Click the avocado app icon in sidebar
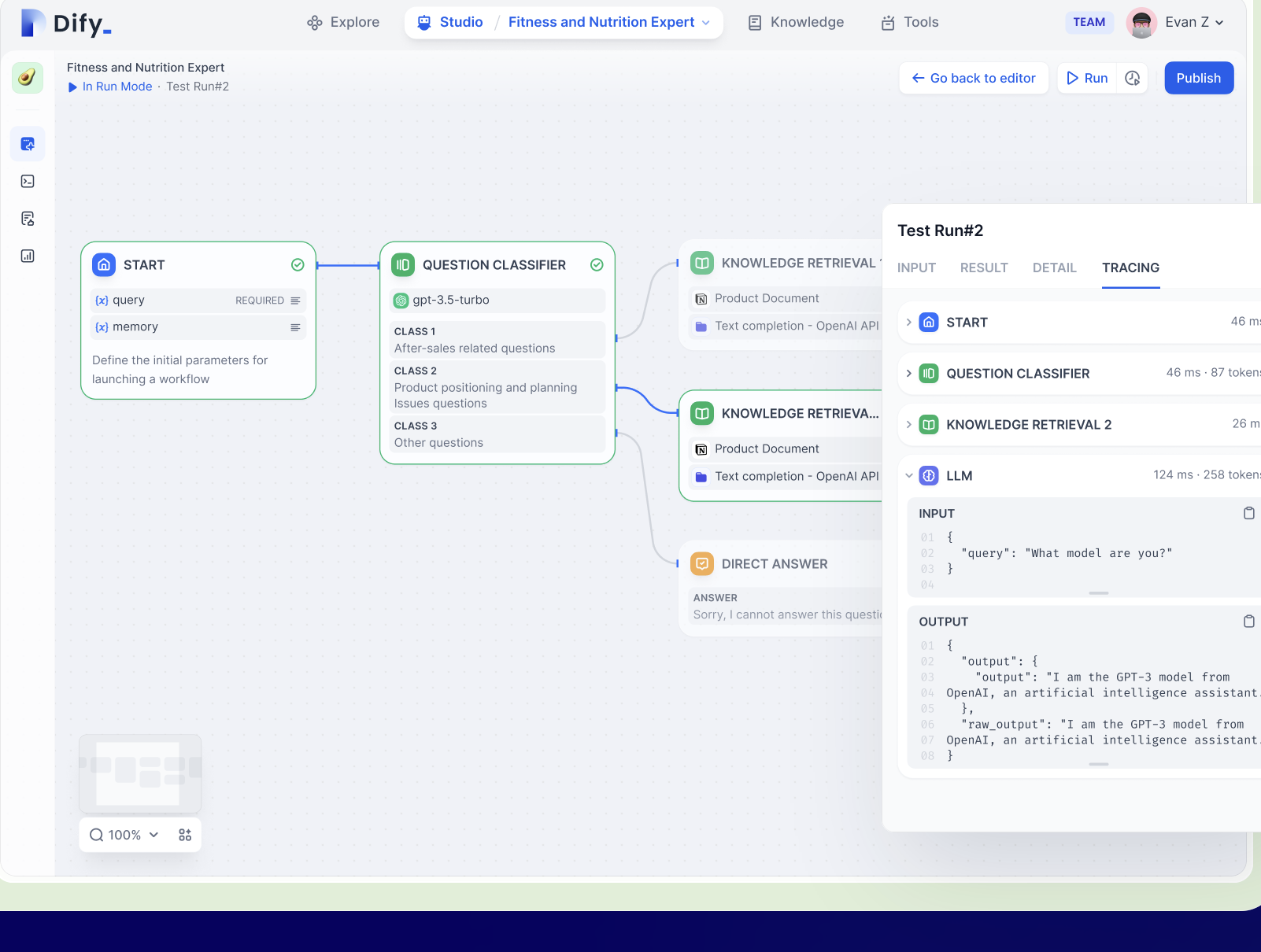1261x952 pixels. (x=28, y=78)
